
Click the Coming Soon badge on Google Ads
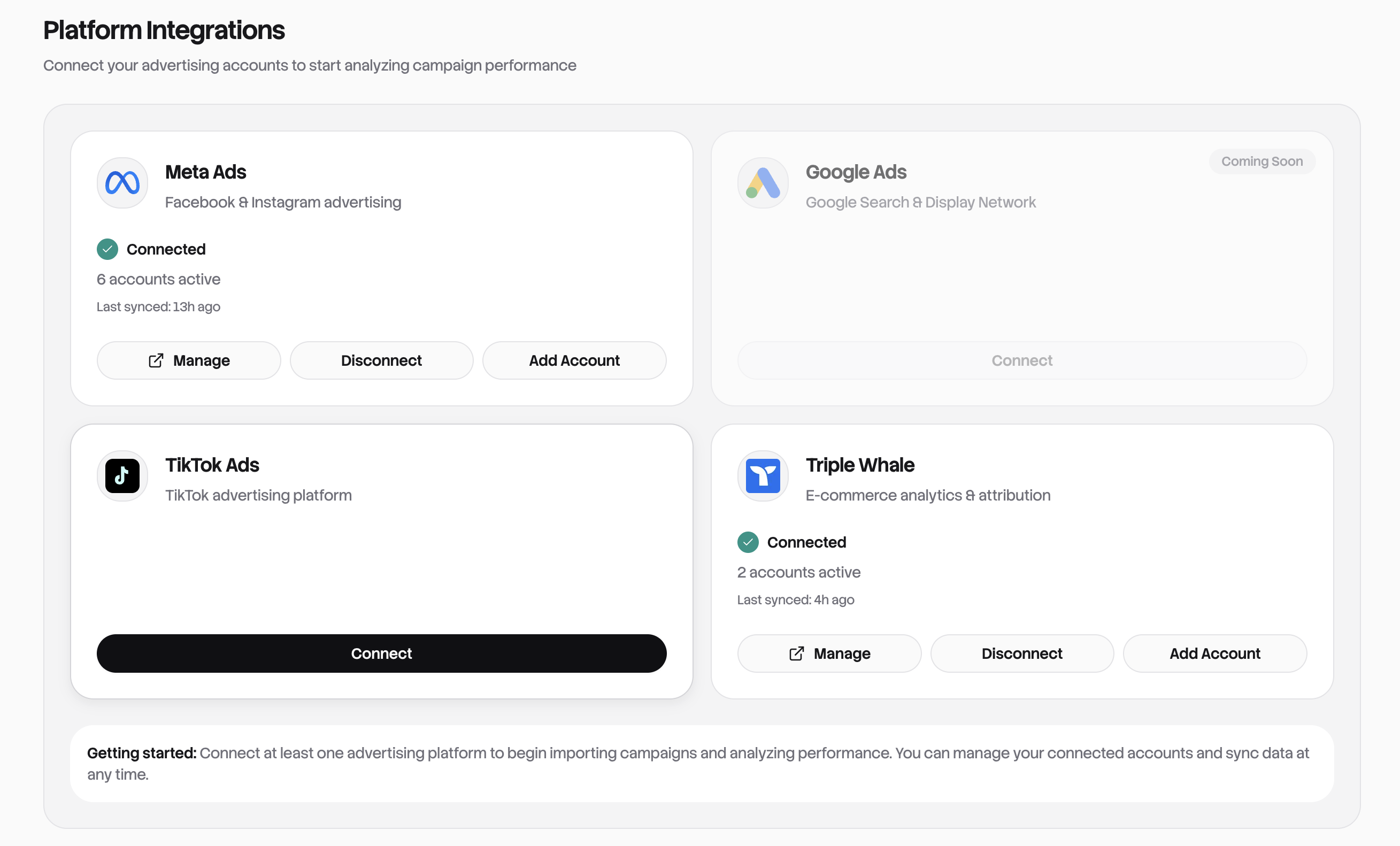pos(1261,161)
